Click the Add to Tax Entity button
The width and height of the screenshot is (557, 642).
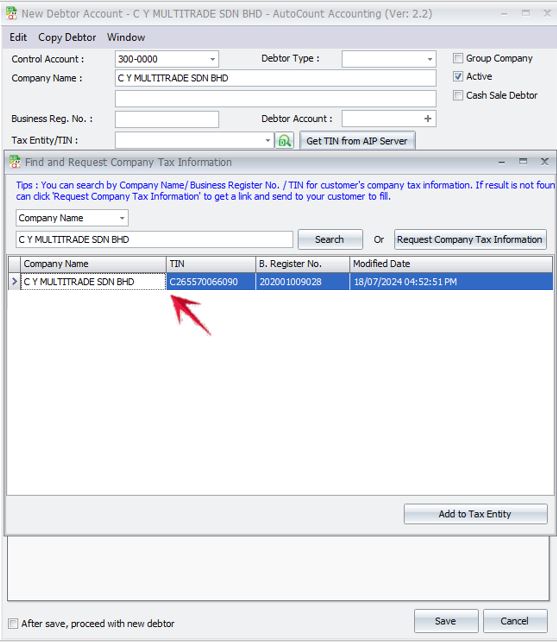click(475, 514)
